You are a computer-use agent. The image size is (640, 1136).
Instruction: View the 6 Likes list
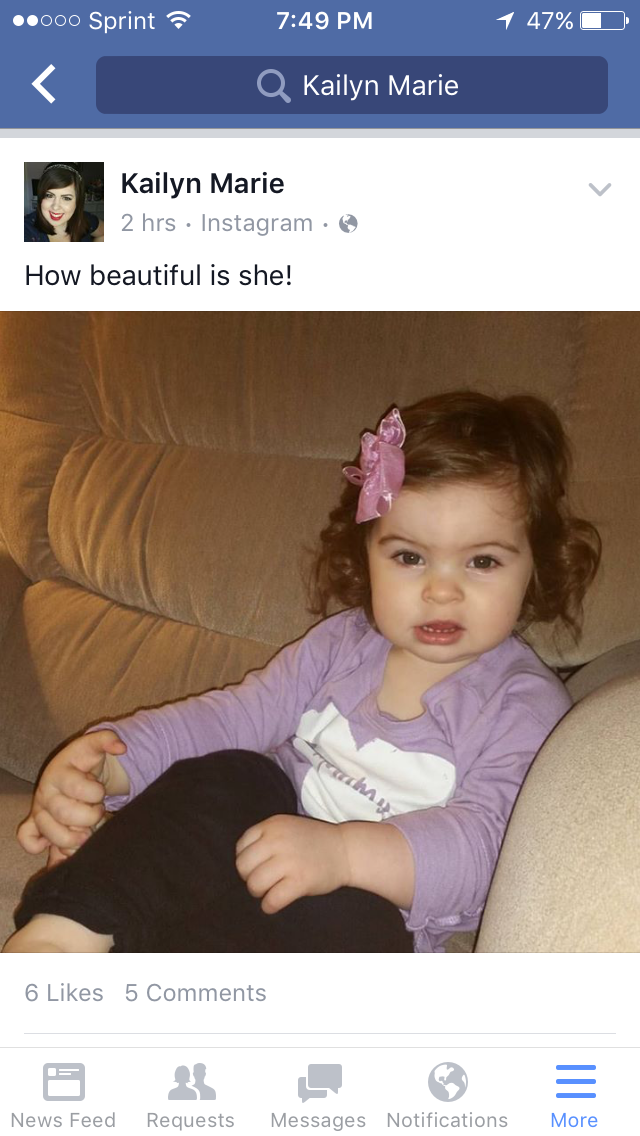(x=64, y=993)
